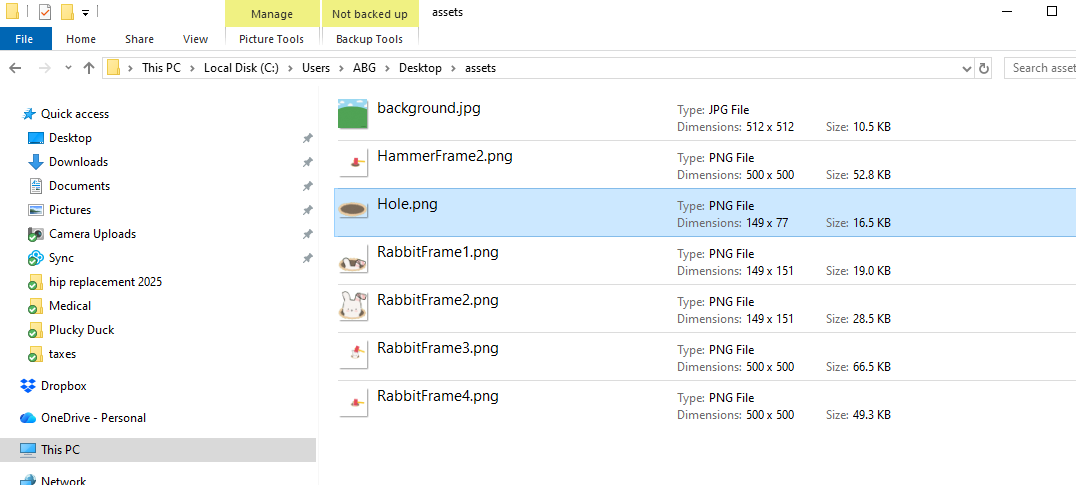Click Users in the address breadcrumb

coord(316,68)
